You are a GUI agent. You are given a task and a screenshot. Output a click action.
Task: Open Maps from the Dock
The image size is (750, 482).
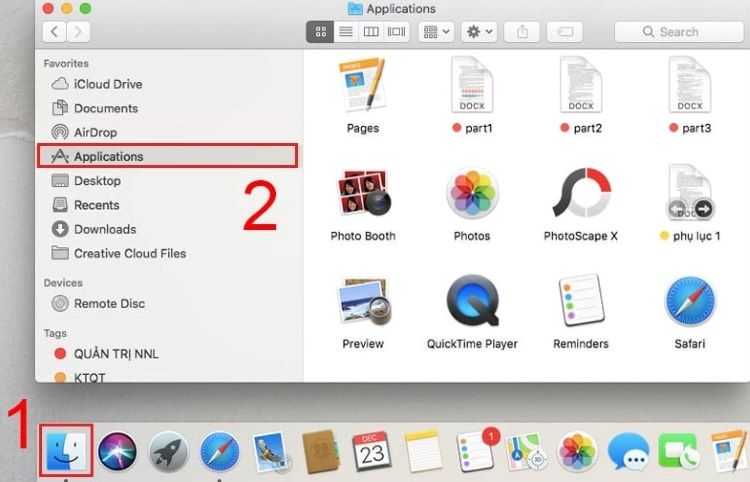(x=526, y=451)
